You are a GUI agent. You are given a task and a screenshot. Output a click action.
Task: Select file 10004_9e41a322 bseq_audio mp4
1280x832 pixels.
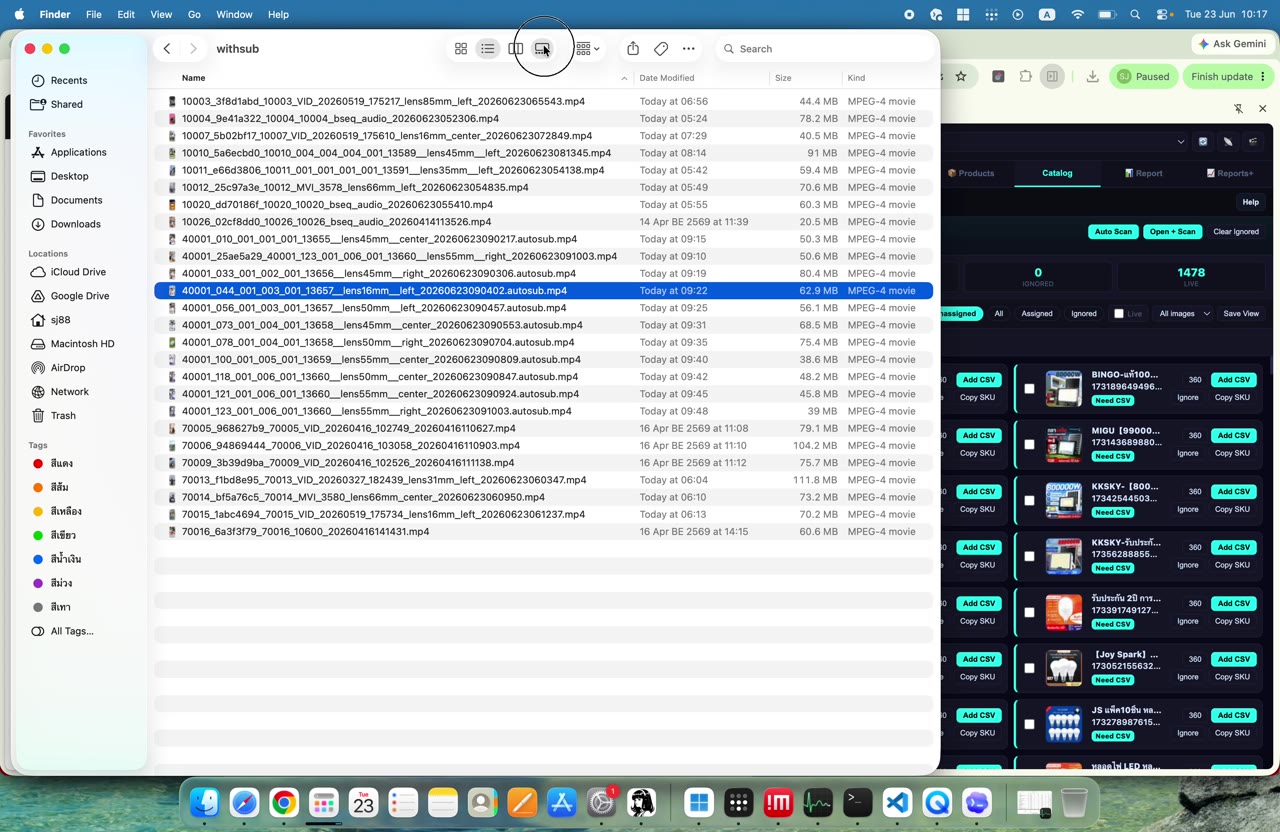[x=544, y=118]
